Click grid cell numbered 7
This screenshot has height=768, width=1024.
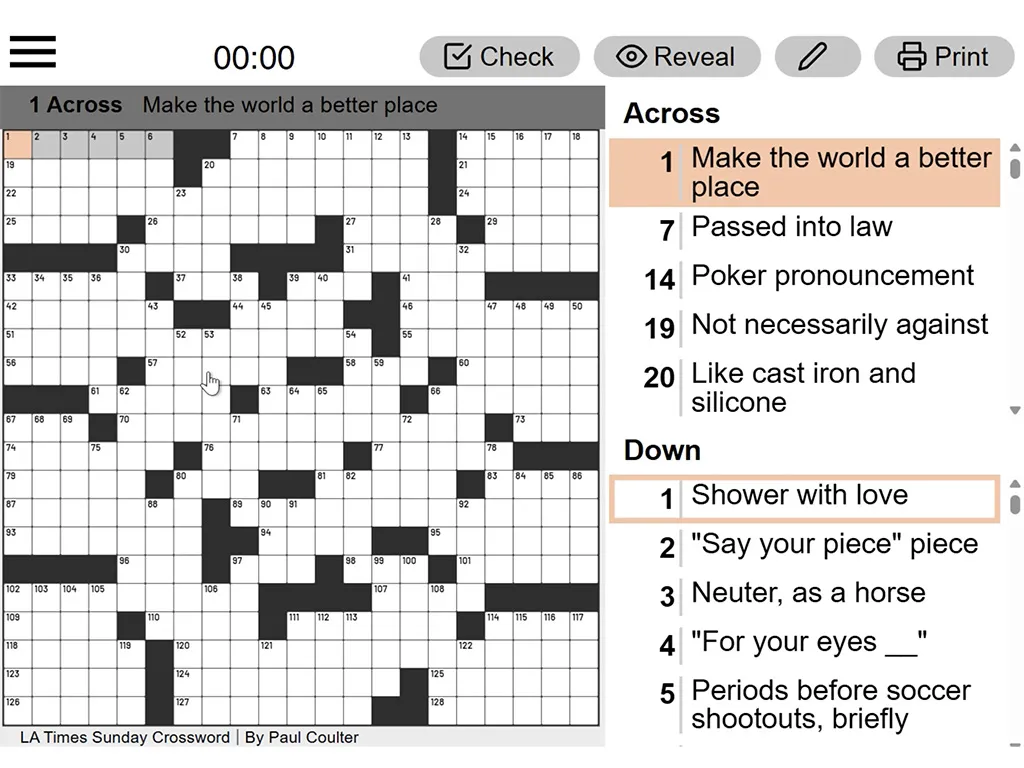(x=244, y=144)
